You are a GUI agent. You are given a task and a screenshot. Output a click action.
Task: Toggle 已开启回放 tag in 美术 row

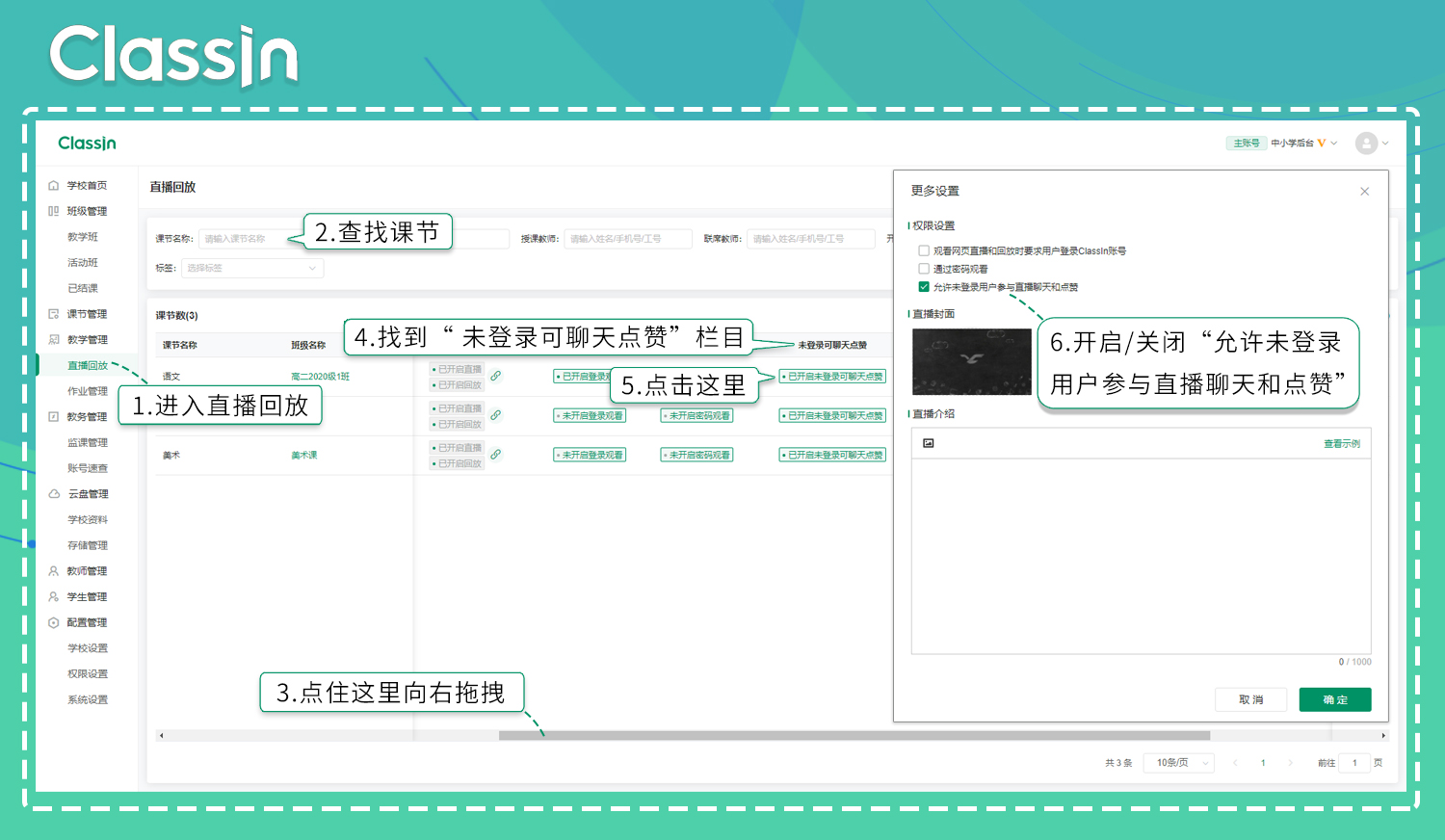coord(457,463)
